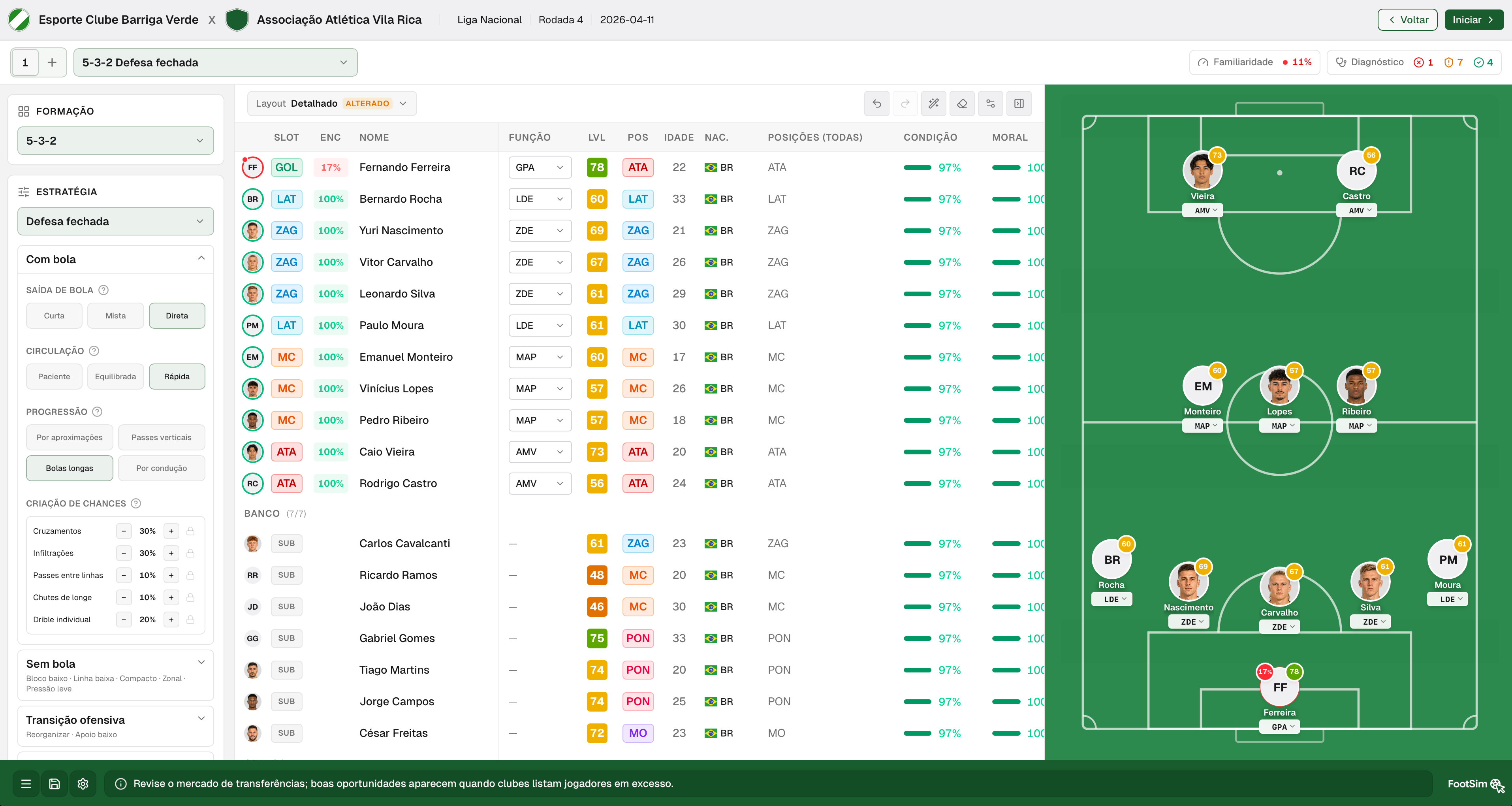Click the Iniciar button
This screenshot has width=1512, height=806.
pos(1473,20)
